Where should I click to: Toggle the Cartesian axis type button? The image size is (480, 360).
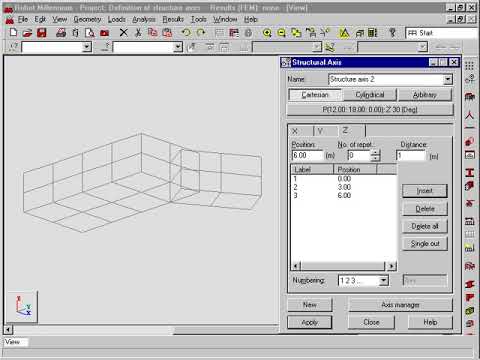315,95
